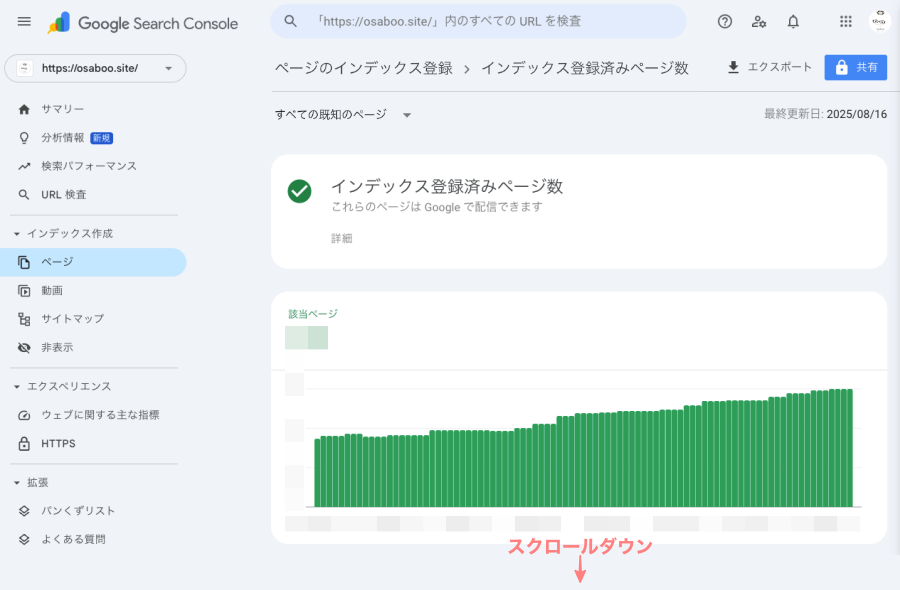Click the layers icon beside よくある質問
The width and height of the screenshot is (900, 590).
[x=24, y=539]
